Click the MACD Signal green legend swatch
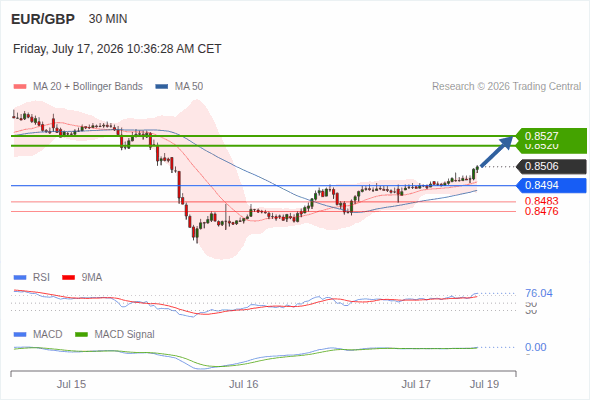 click(81, 334)
